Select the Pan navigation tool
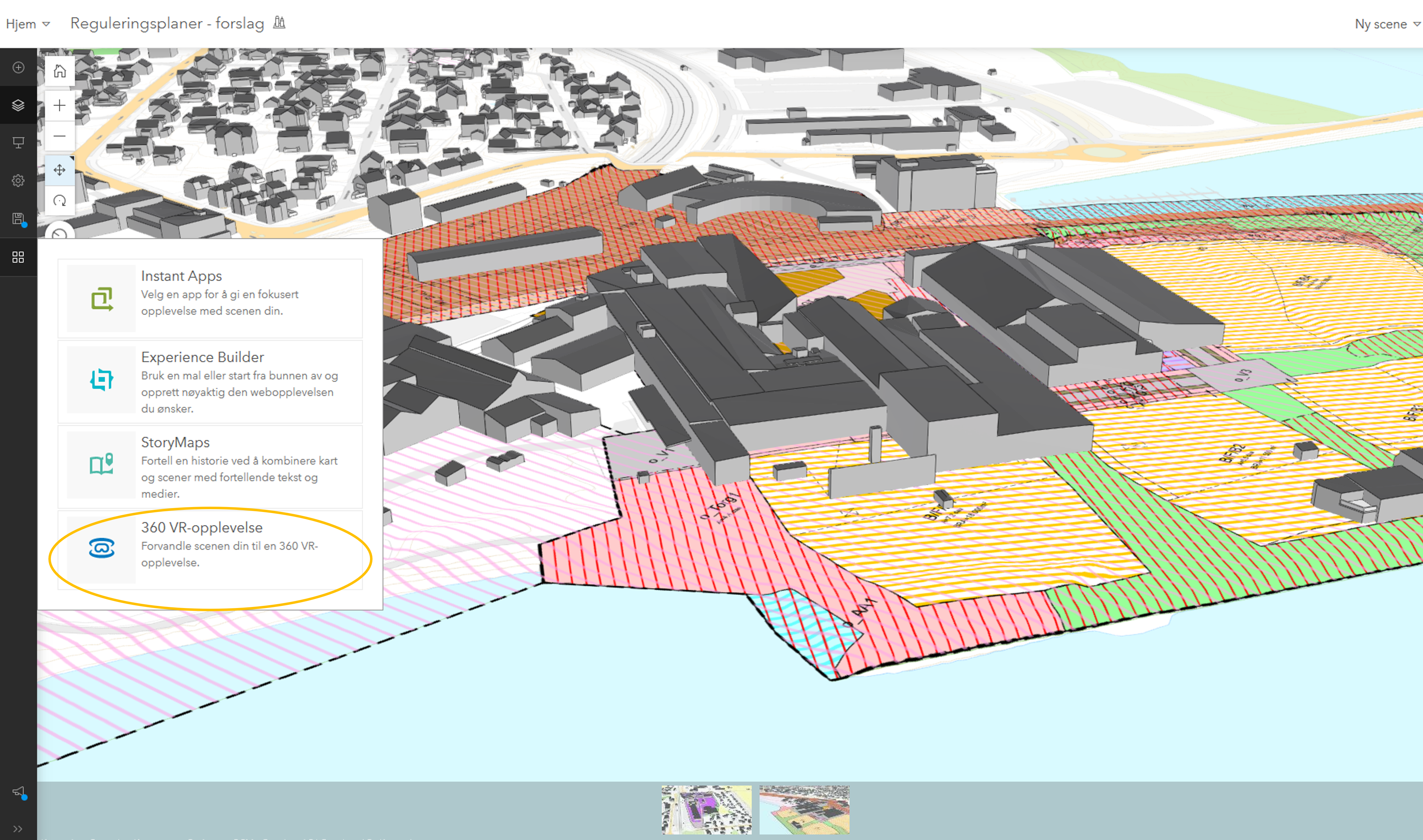Screen dimensions: 1423x840 tap(59, 170)
